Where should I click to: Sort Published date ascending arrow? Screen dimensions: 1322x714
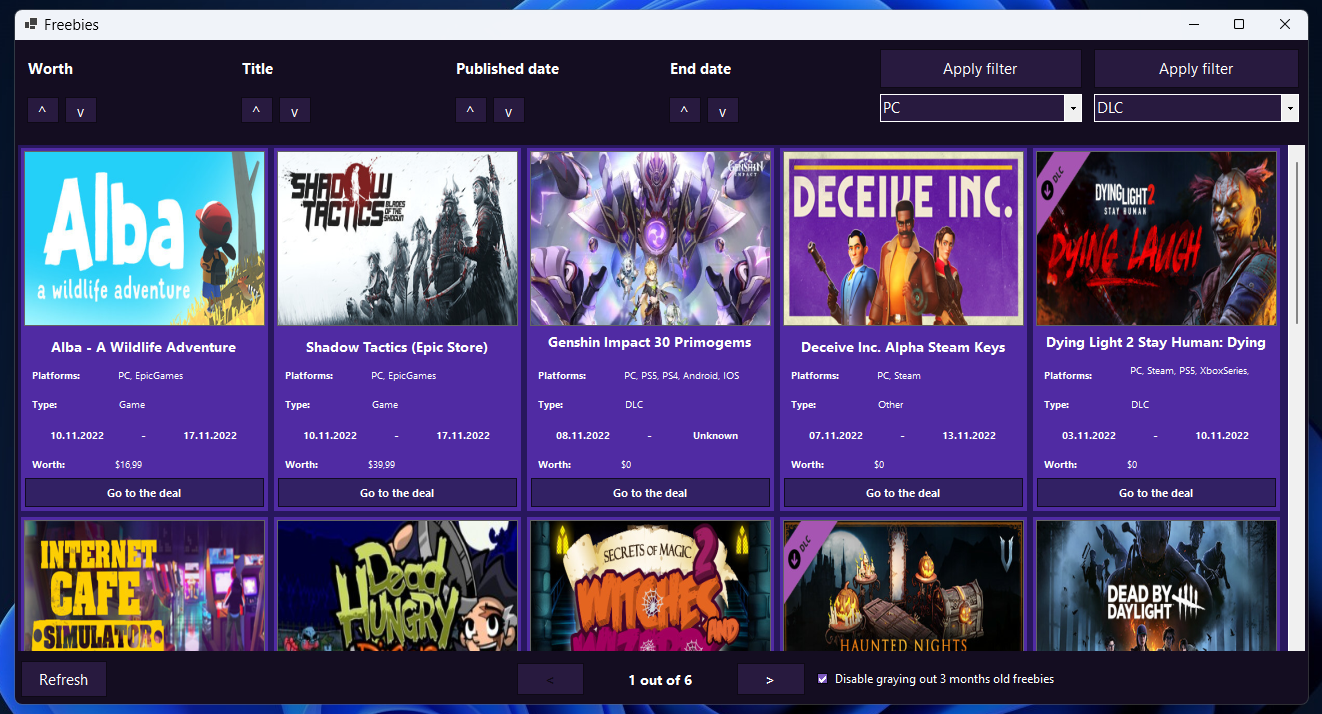tap(470, 110)
